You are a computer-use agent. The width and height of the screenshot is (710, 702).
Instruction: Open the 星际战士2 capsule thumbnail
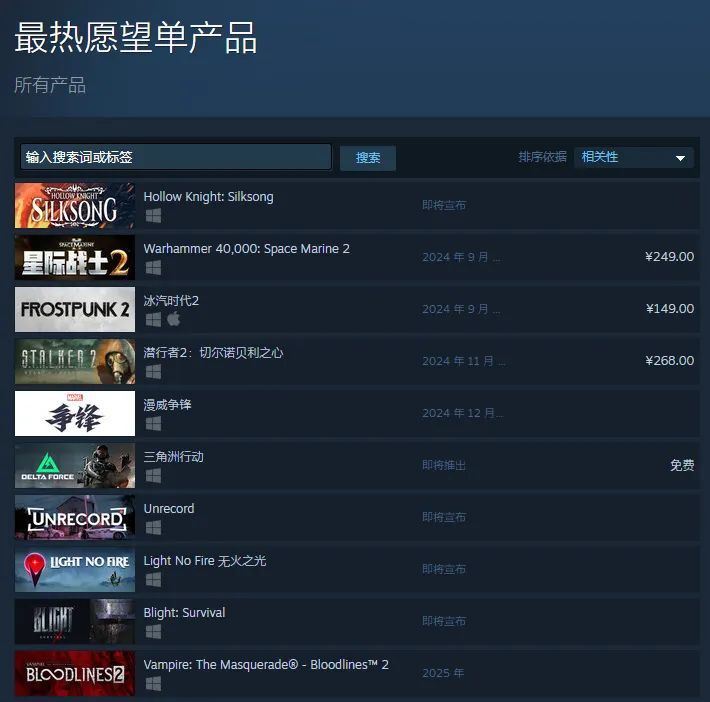click(75, 257)
